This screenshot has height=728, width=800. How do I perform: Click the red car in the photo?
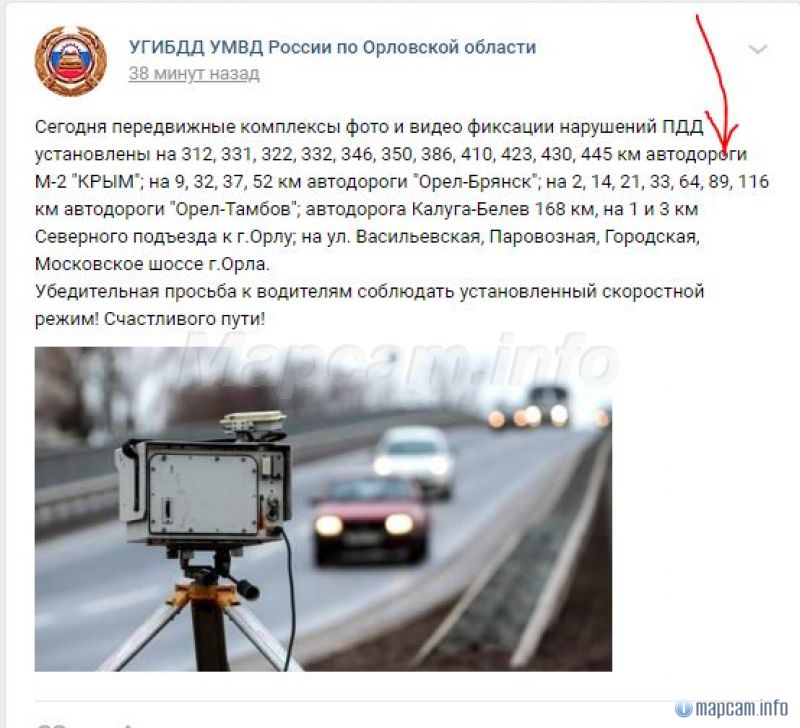[x=369, y=520]
